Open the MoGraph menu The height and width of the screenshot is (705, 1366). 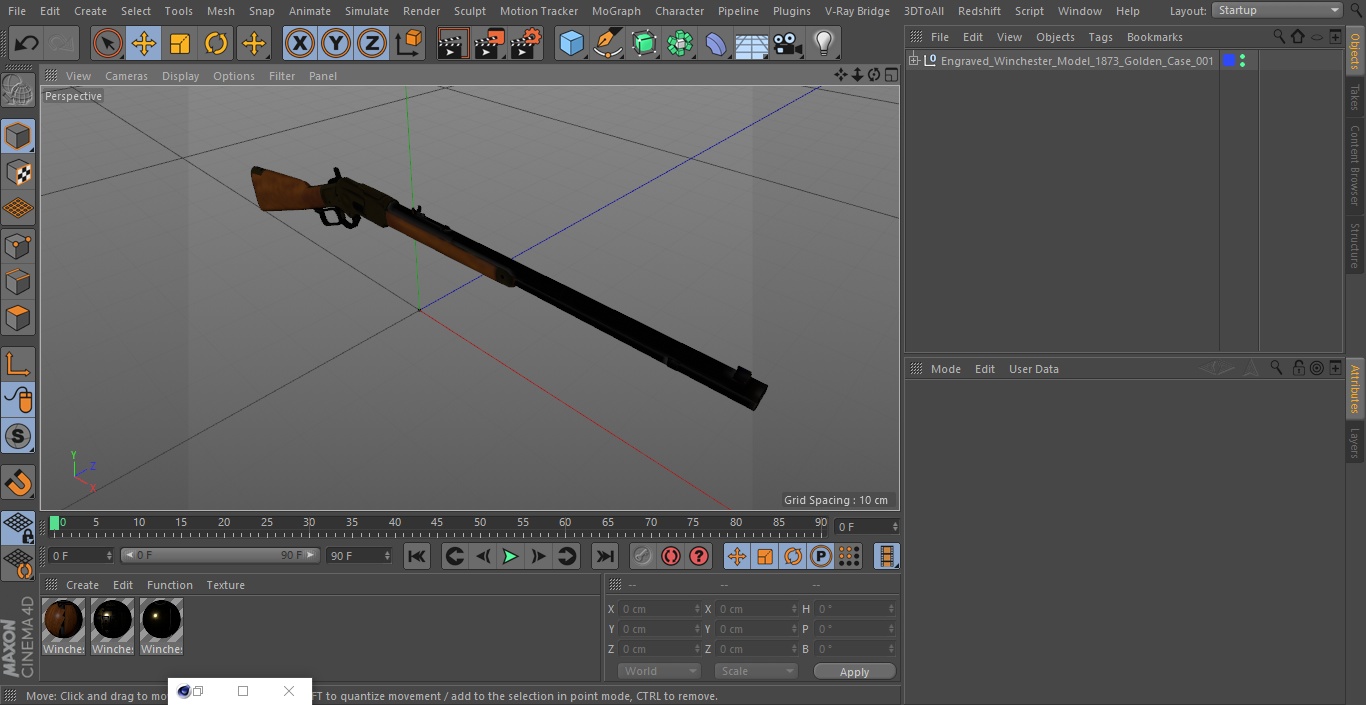[616, 11]
